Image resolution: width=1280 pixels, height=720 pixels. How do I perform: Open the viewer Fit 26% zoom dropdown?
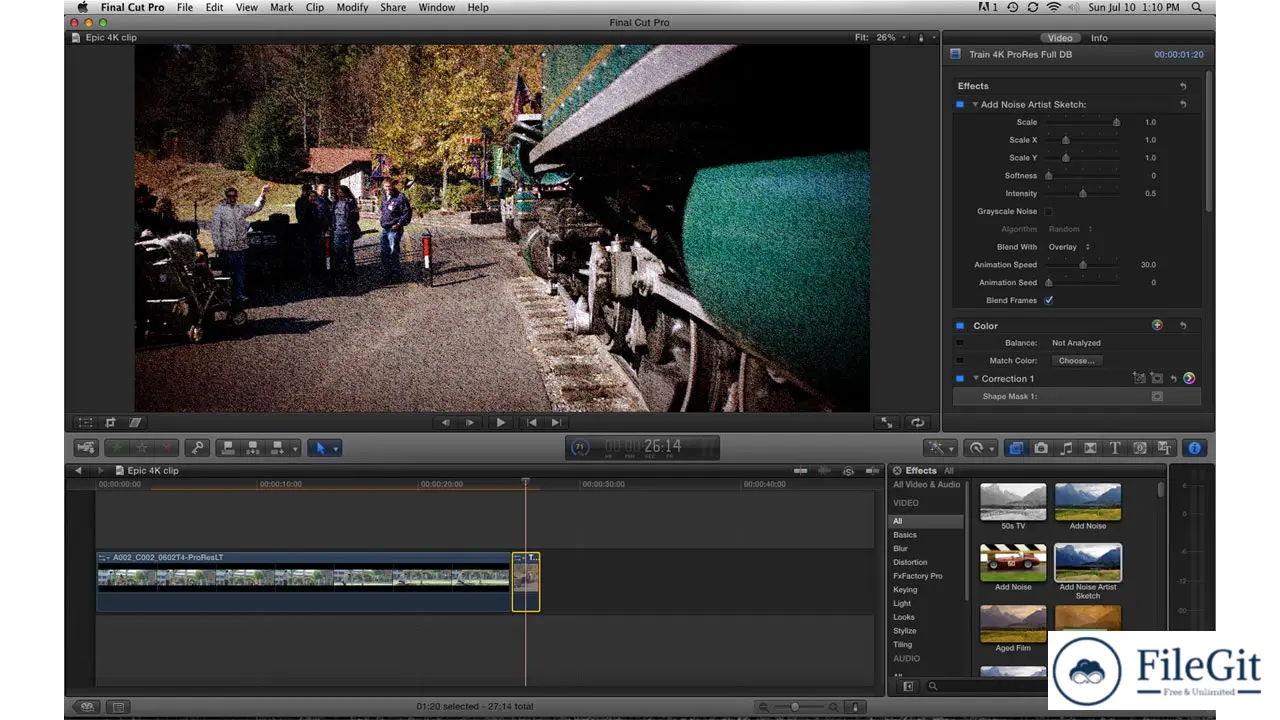881,37
